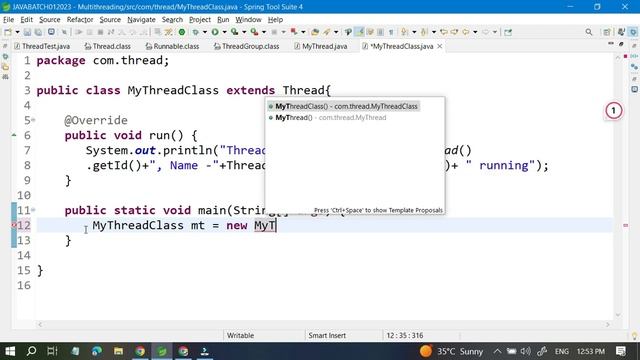Click the Next Annotation toolbar icon

[x=404, y=32]
